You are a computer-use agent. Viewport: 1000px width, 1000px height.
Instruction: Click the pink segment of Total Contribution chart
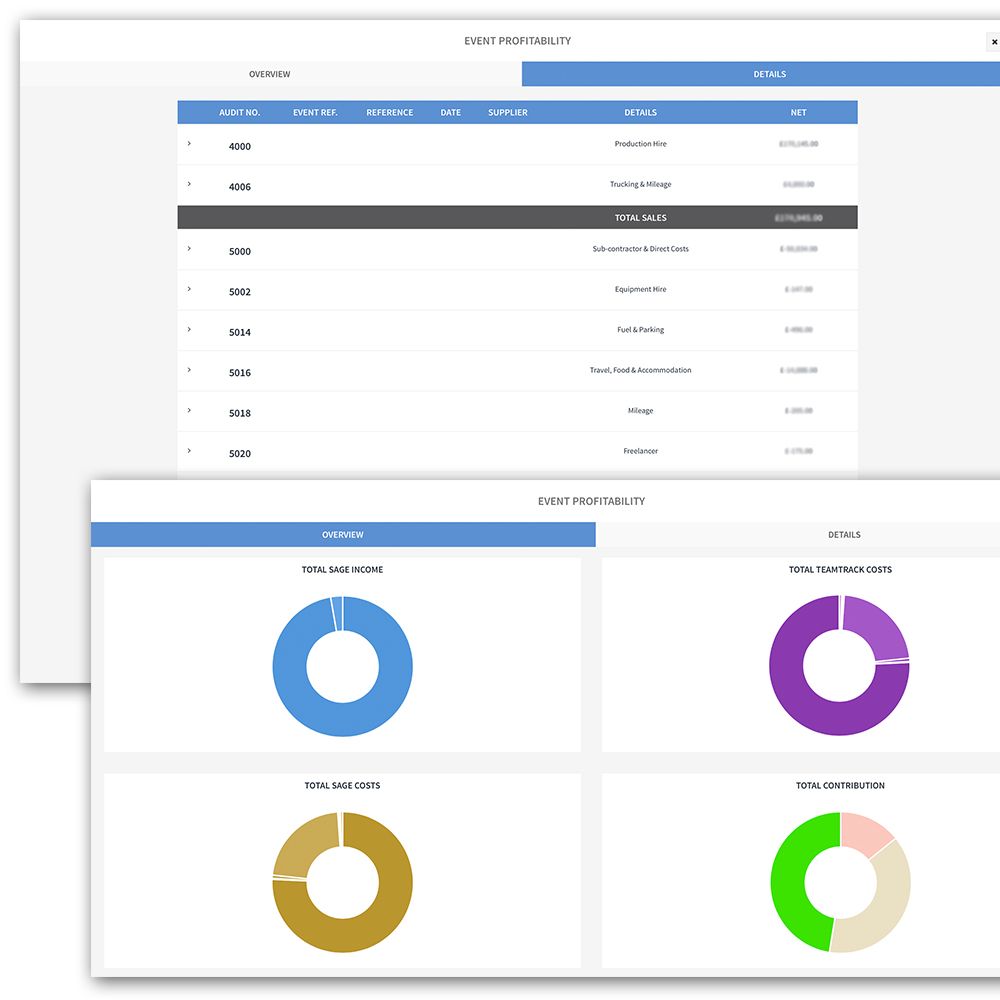(x=864, y=832)
